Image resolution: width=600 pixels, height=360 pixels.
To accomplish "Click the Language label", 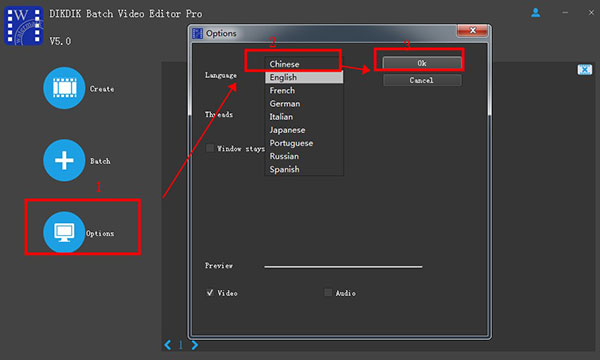I will (x=221, y=75).
